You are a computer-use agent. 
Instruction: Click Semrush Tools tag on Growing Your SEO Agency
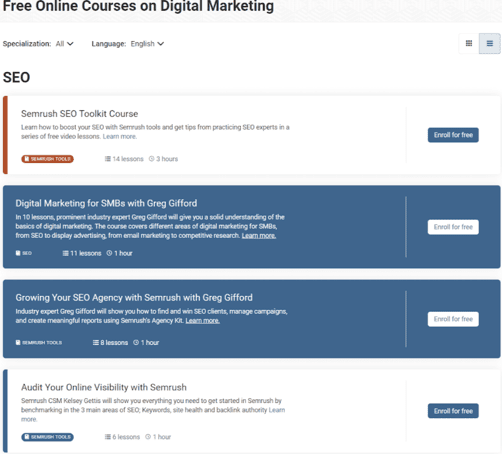click(39, 343)
